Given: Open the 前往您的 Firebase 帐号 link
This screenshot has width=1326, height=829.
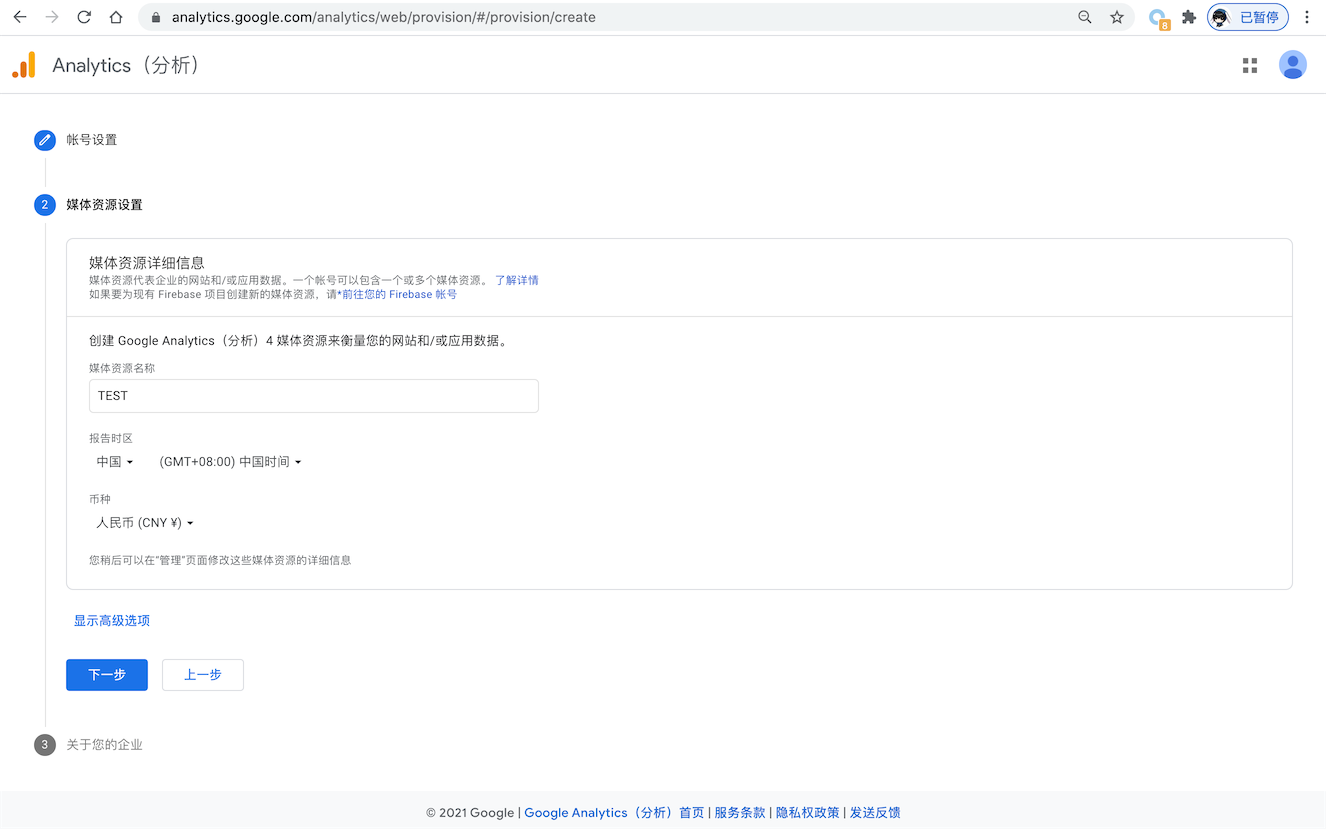Looking at the screenshot, I should (398, 295).
